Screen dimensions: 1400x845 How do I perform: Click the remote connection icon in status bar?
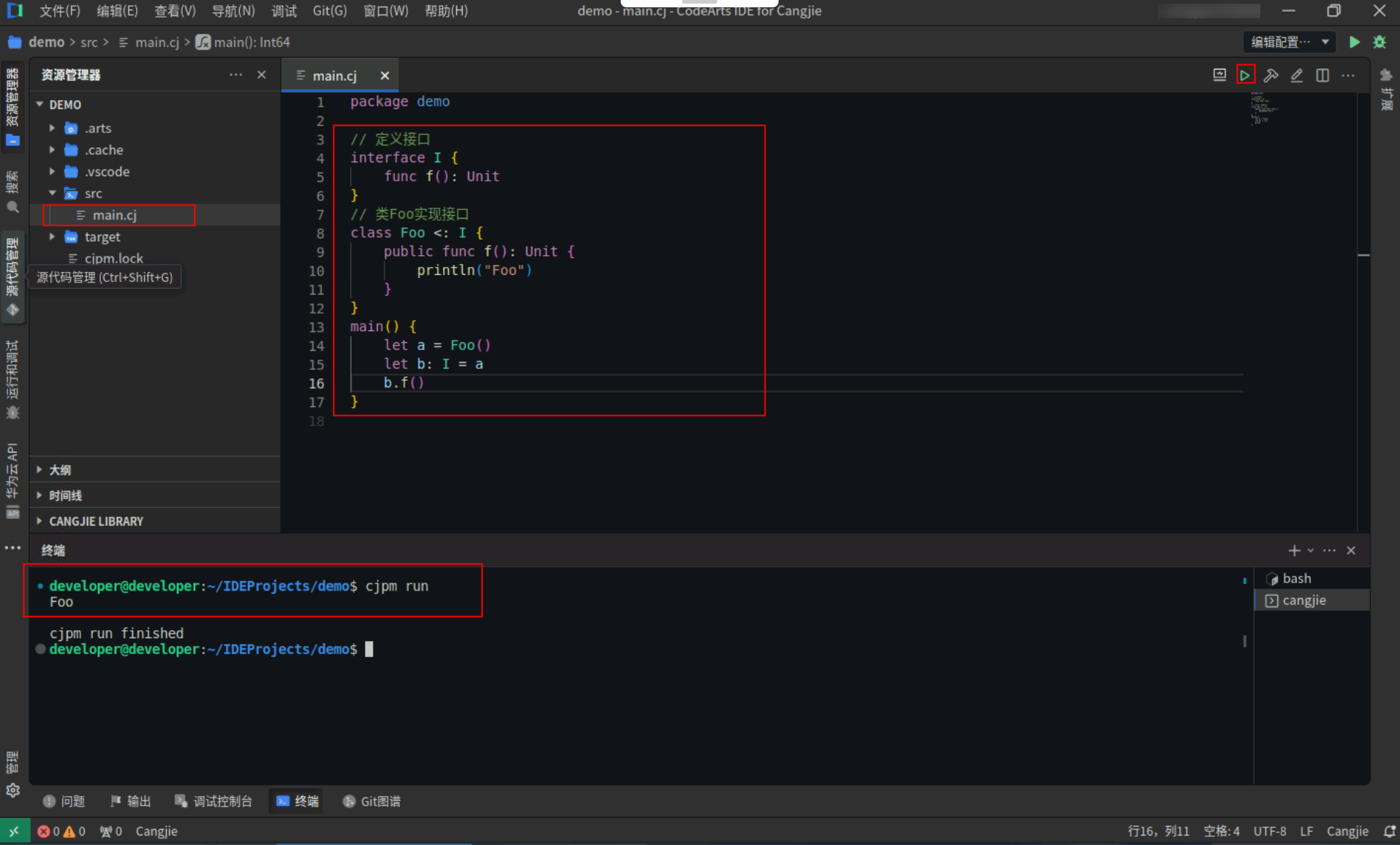pyautogui.click(x=14, y=831)
